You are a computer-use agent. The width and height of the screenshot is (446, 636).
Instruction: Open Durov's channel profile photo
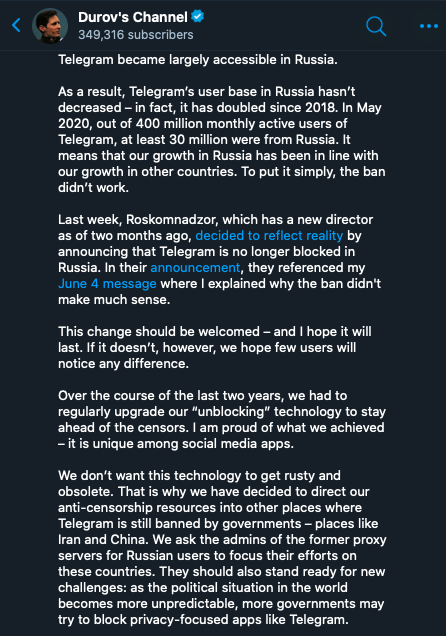click(50, 26)
